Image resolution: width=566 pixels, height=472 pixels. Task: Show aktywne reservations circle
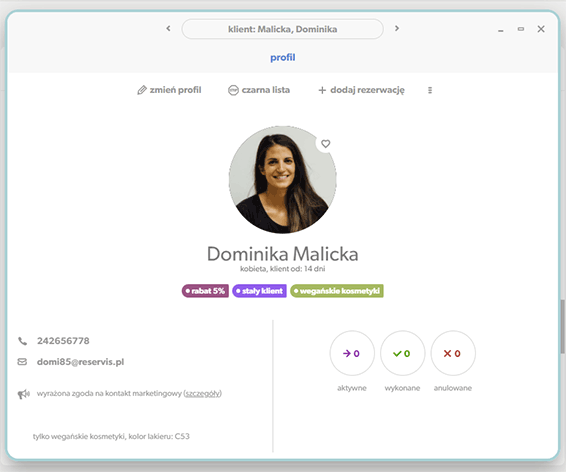click(352, 353)
